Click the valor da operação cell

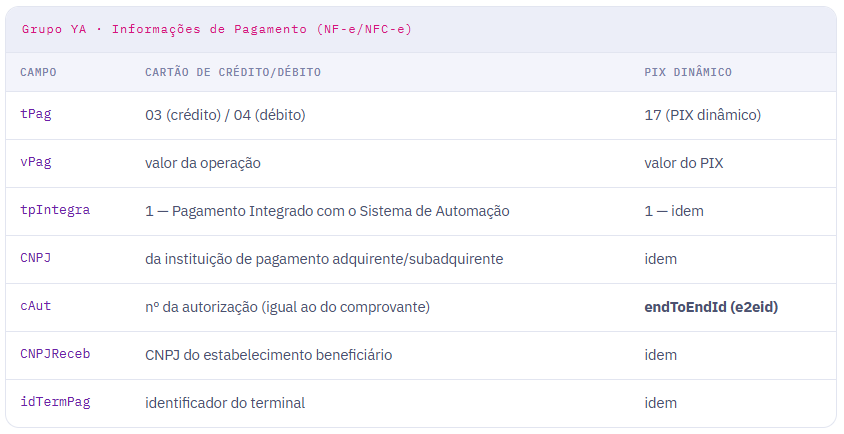(x=203, y=163)
